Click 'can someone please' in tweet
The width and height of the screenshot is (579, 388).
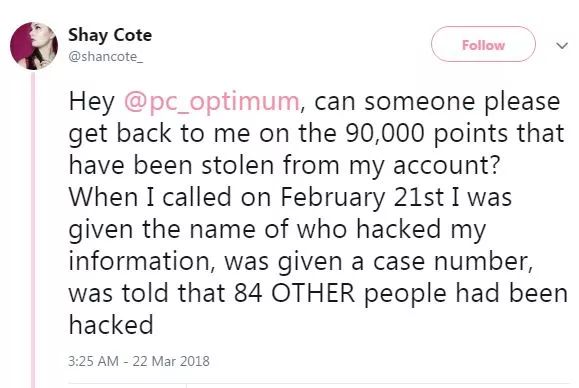pos(437,102)
